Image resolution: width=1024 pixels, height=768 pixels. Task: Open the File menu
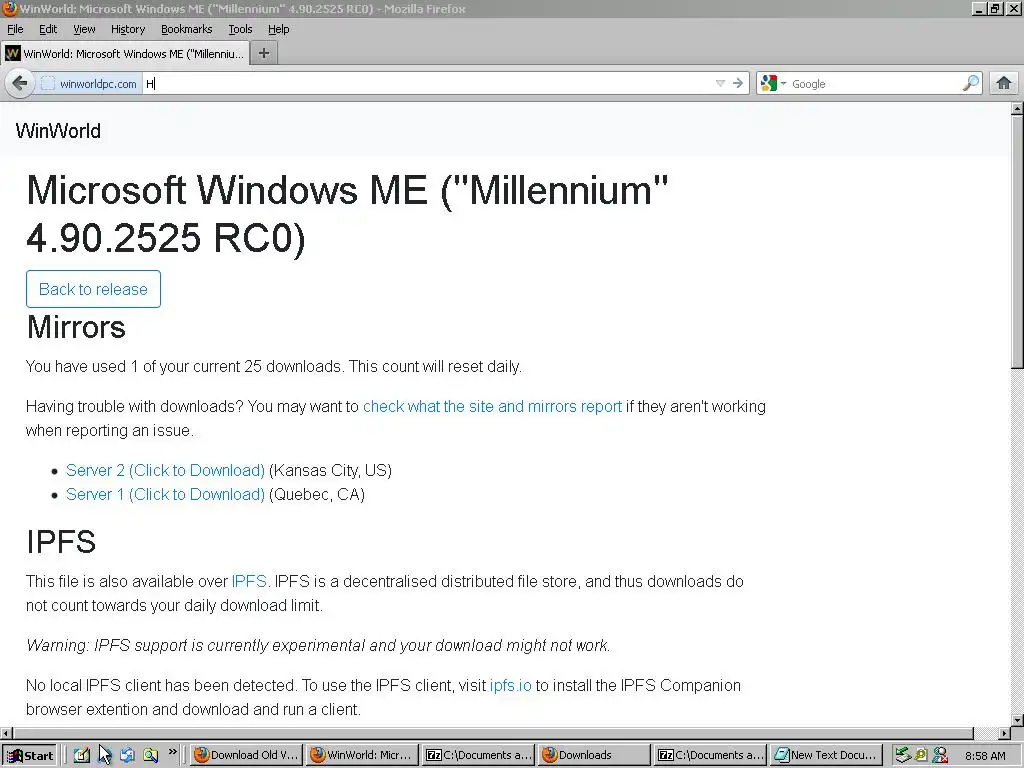click(15, 29)
